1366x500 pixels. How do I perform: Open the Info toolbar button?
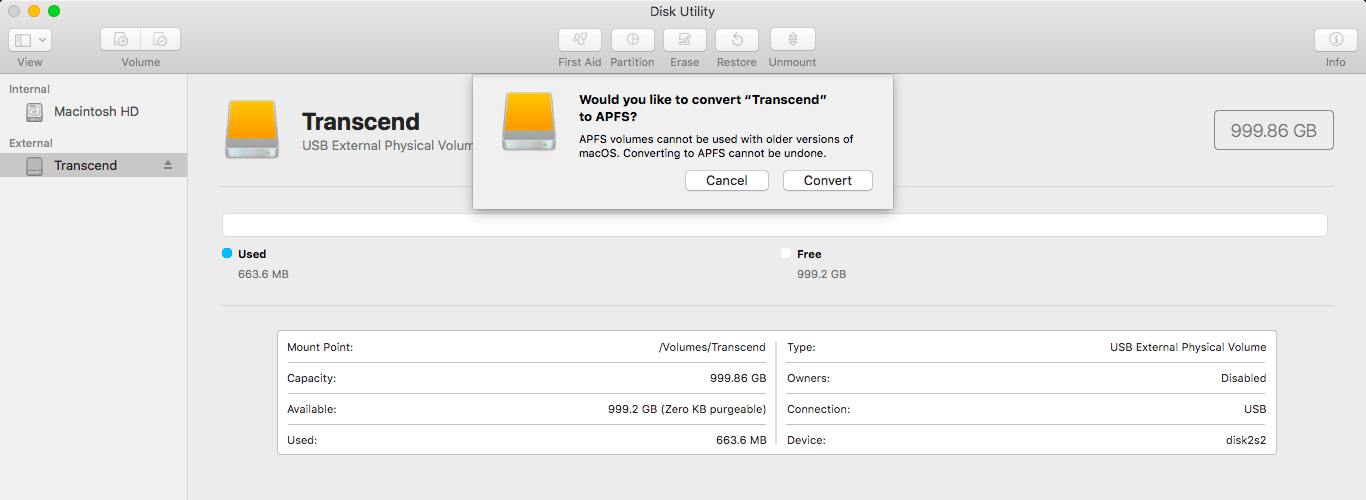[x=1336, y=40]
